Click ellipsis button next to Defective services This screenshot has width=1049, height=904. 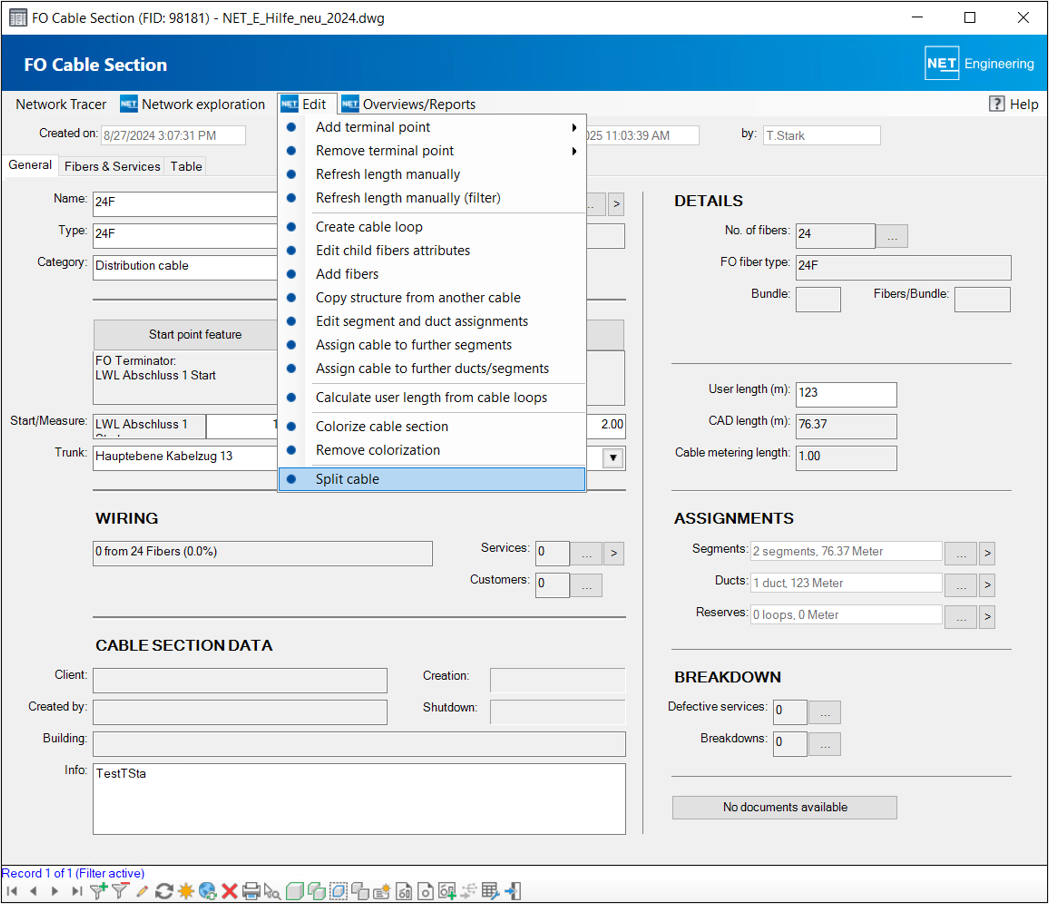point(825,713)
